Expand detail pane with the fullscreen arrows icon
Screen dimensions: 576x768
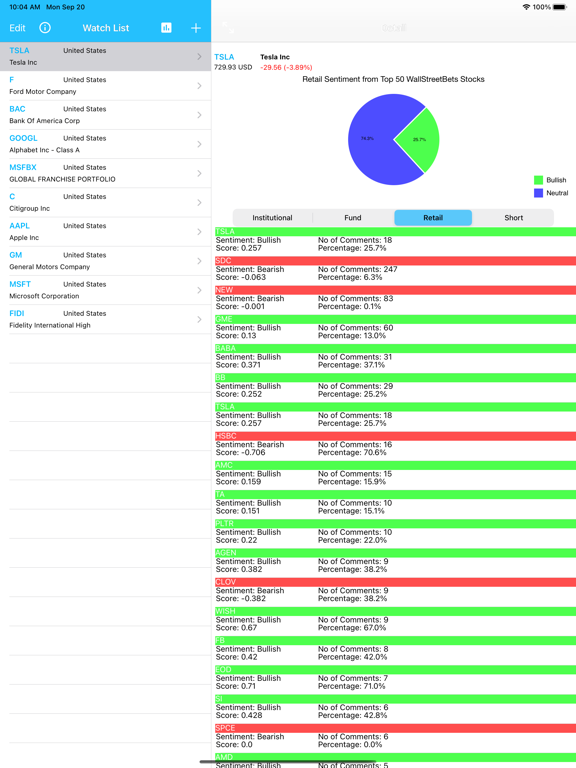[x=228, y=27]
